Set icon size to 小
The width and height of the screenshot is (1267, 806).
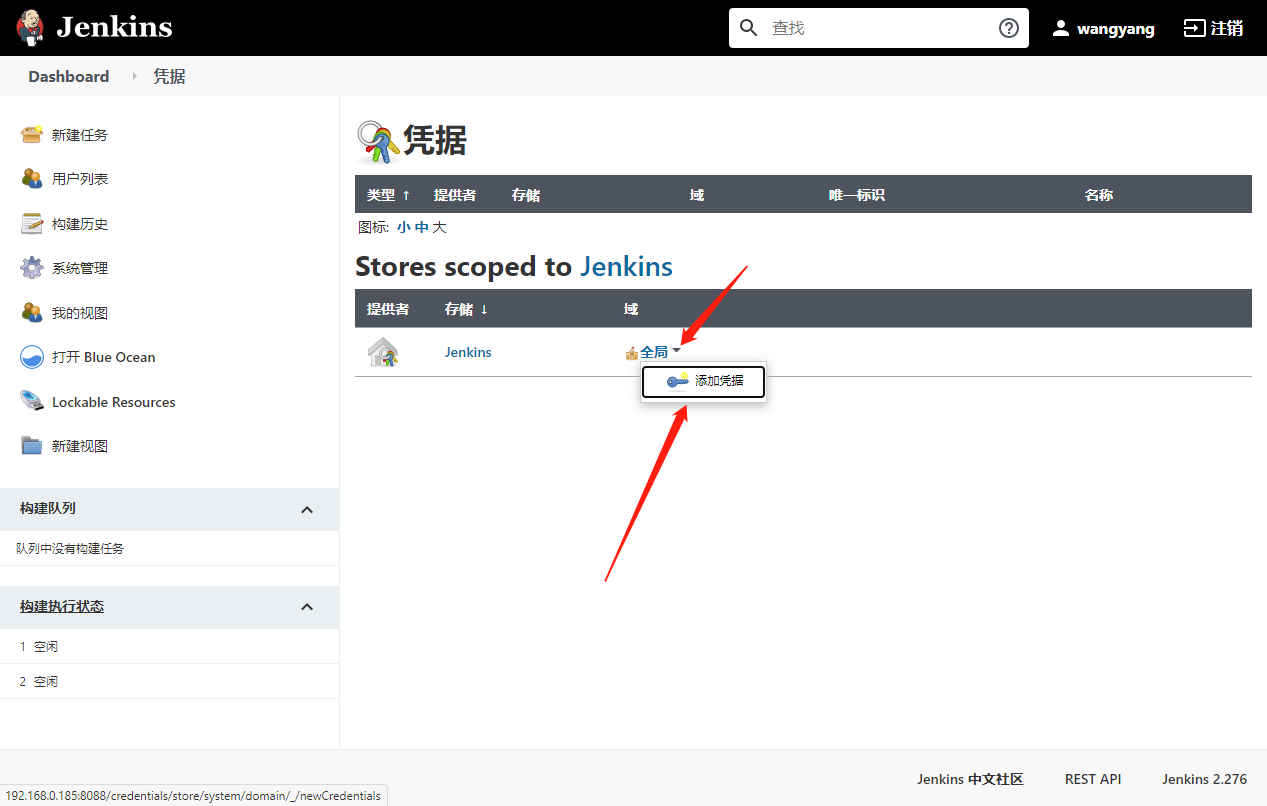(403, 227)
